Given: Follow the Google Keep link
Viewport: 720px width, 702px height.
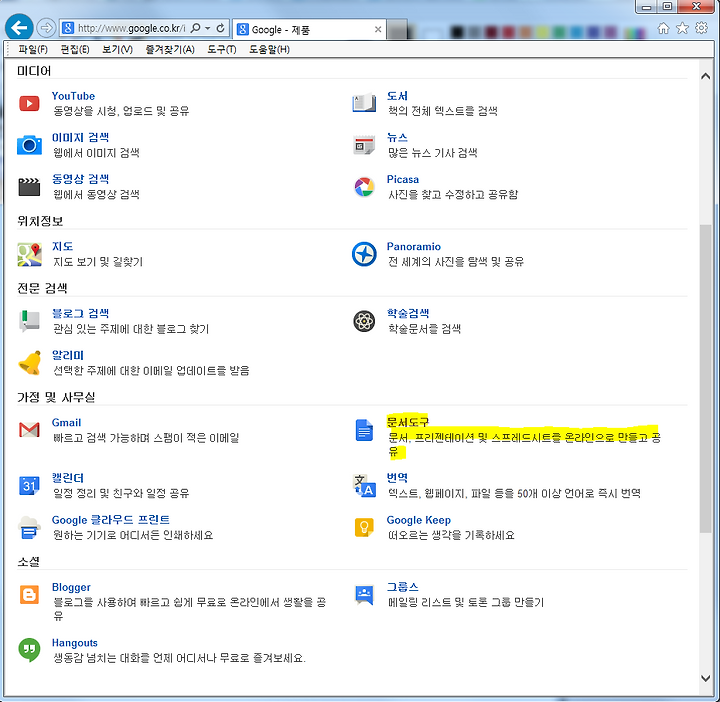Looking at the screenshot, I should pyautogui.click(x=418, y=520).
